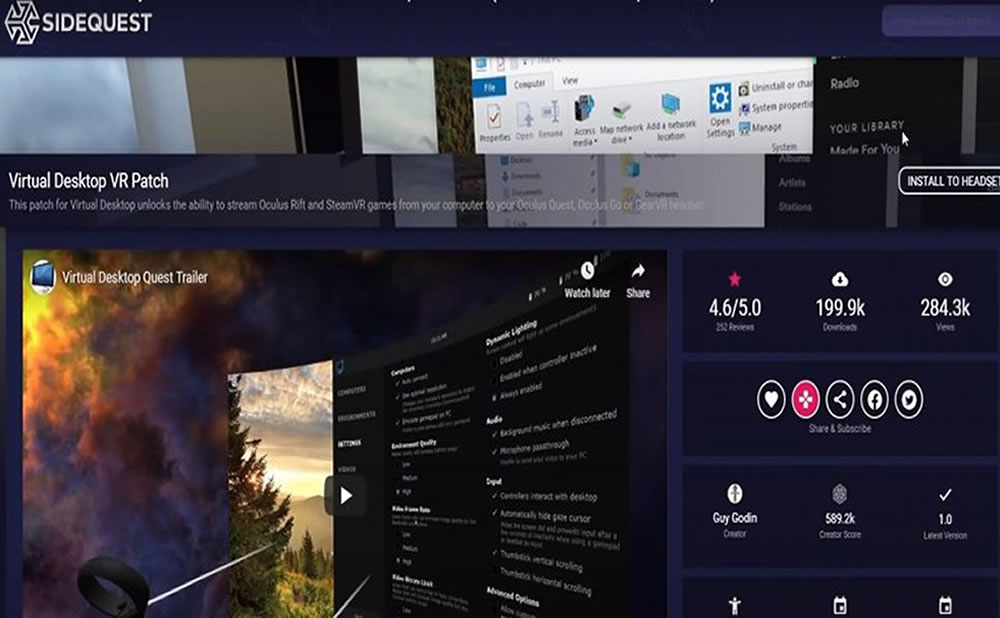This screenshot has width=1000, height=618.
Task: Share the app on Facebook
Action: [x=875, y=399]
